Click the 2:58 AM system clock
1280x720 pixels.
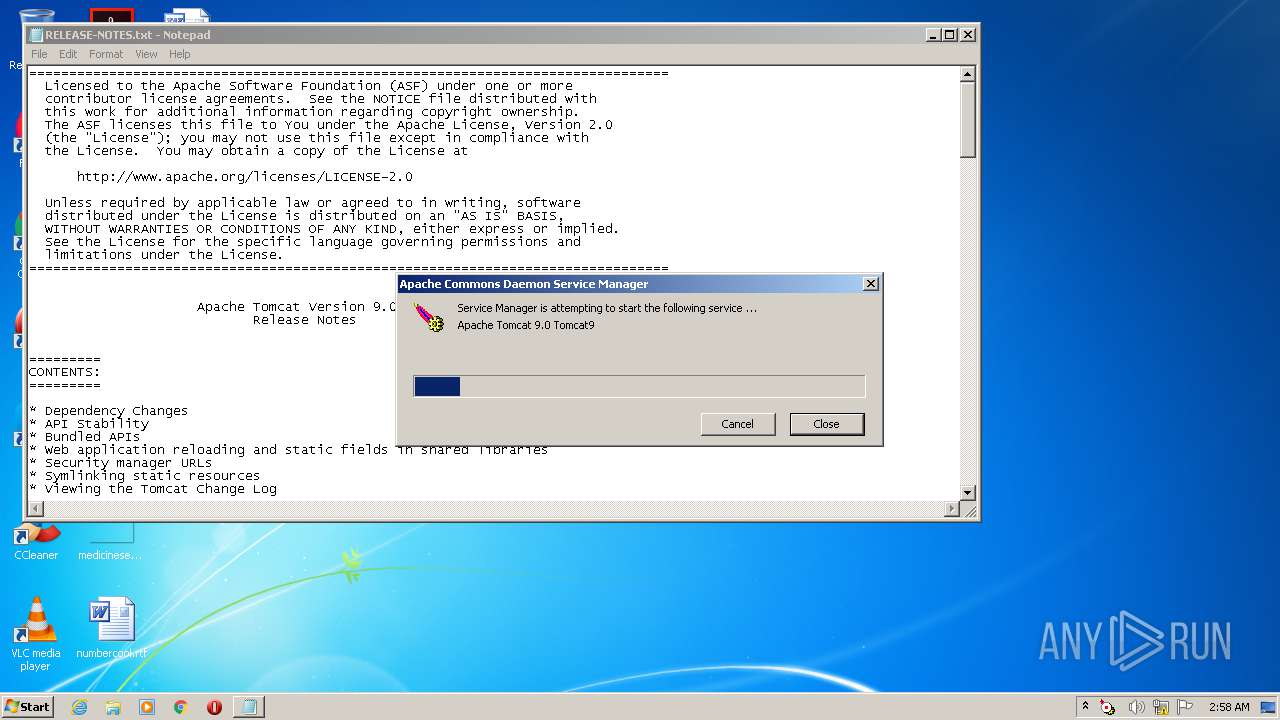point(1229,707)
